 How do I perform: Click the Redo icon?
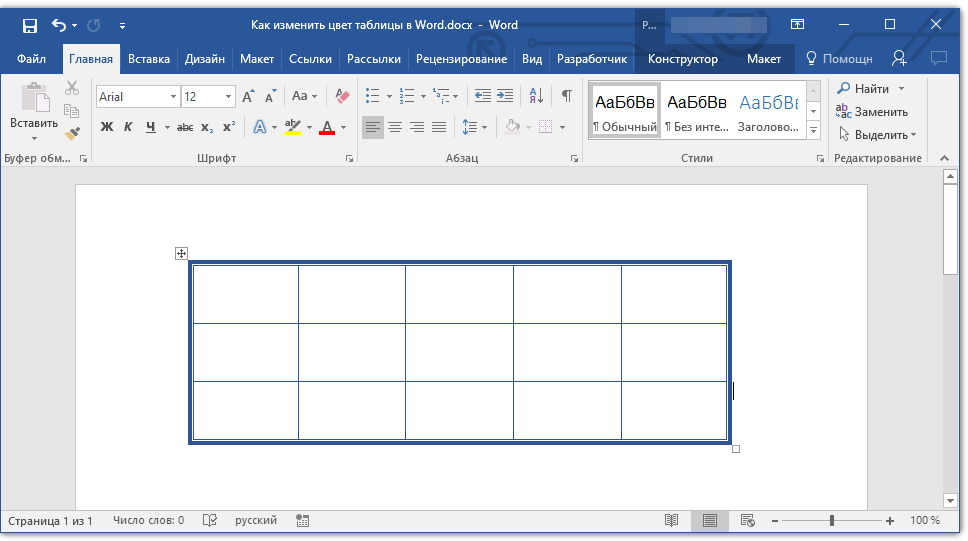point(94,25)
